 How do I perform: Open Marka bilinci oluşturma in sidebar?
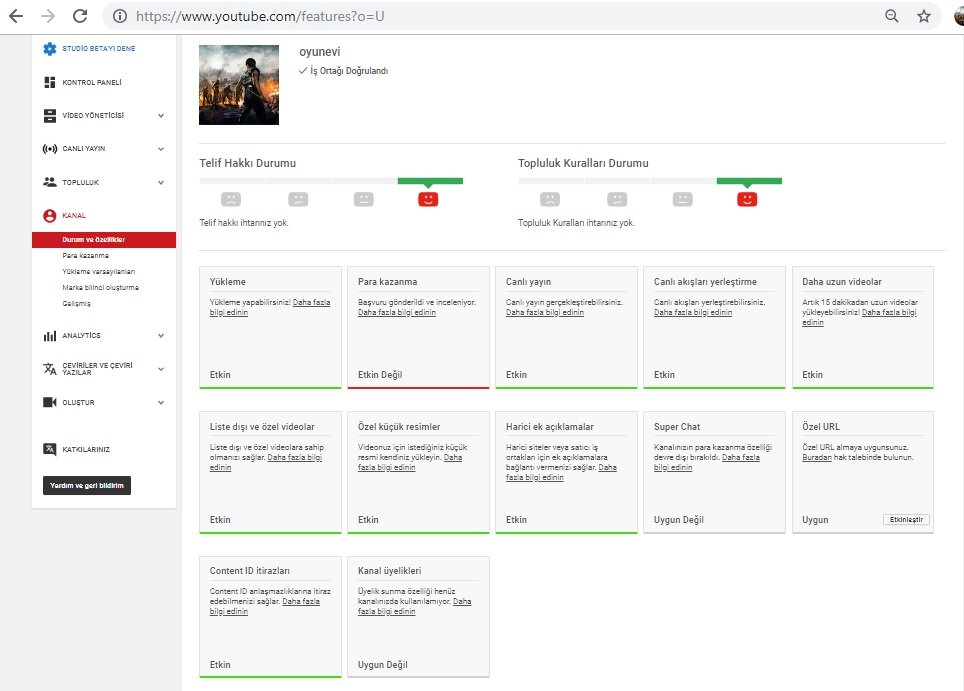point(100,288)
